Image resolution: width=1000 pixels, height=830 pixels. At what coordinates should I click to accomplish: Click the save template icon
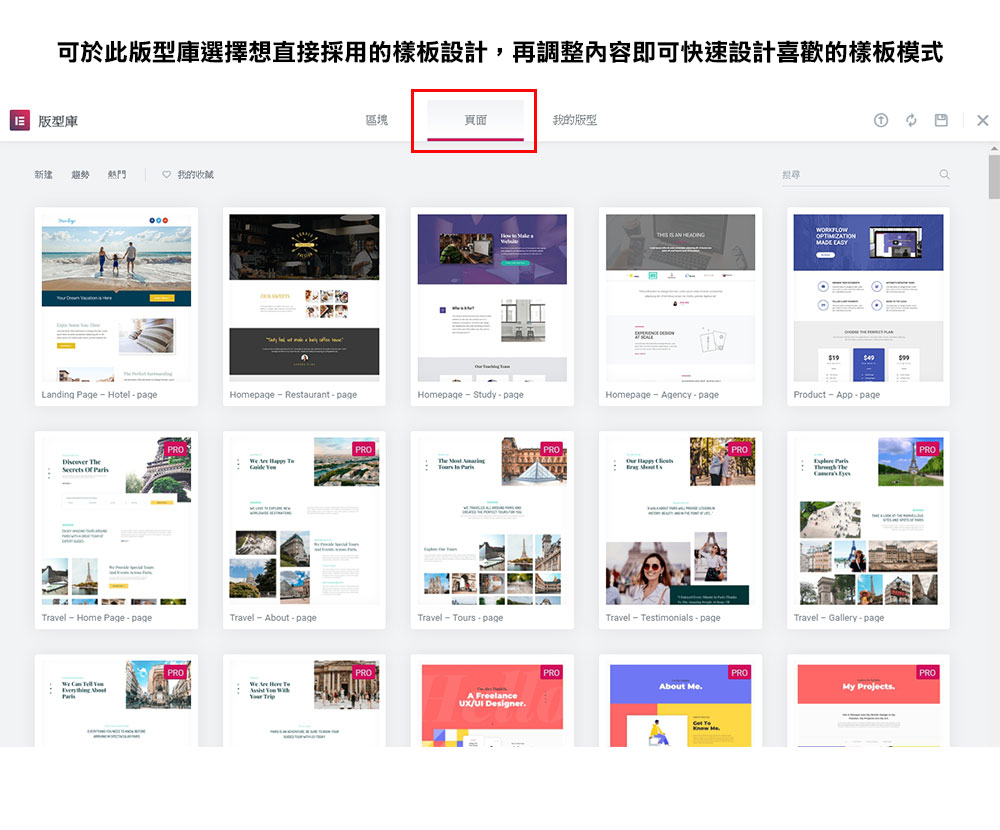tap(941, 120)
